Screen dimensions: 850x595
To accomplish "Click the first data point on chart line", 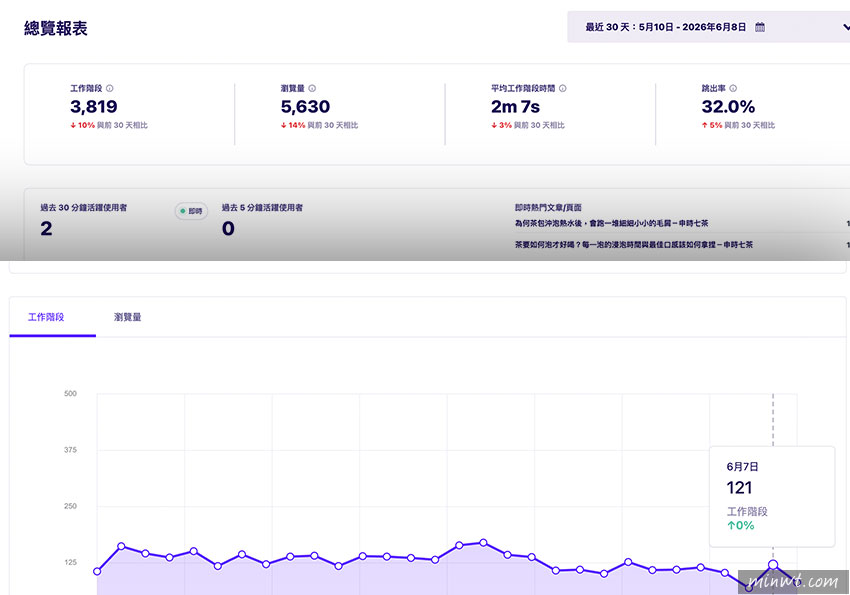I will [97, 571].
